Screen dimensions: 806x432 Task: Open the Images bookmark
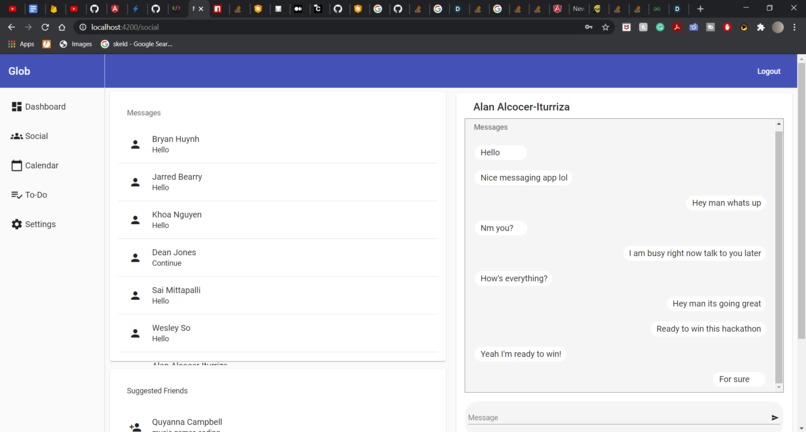76,44
